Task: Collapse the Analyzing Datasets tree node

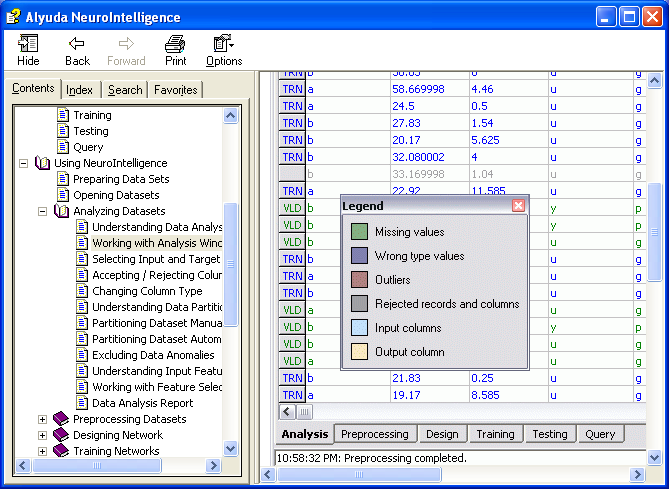Action: 43,211
